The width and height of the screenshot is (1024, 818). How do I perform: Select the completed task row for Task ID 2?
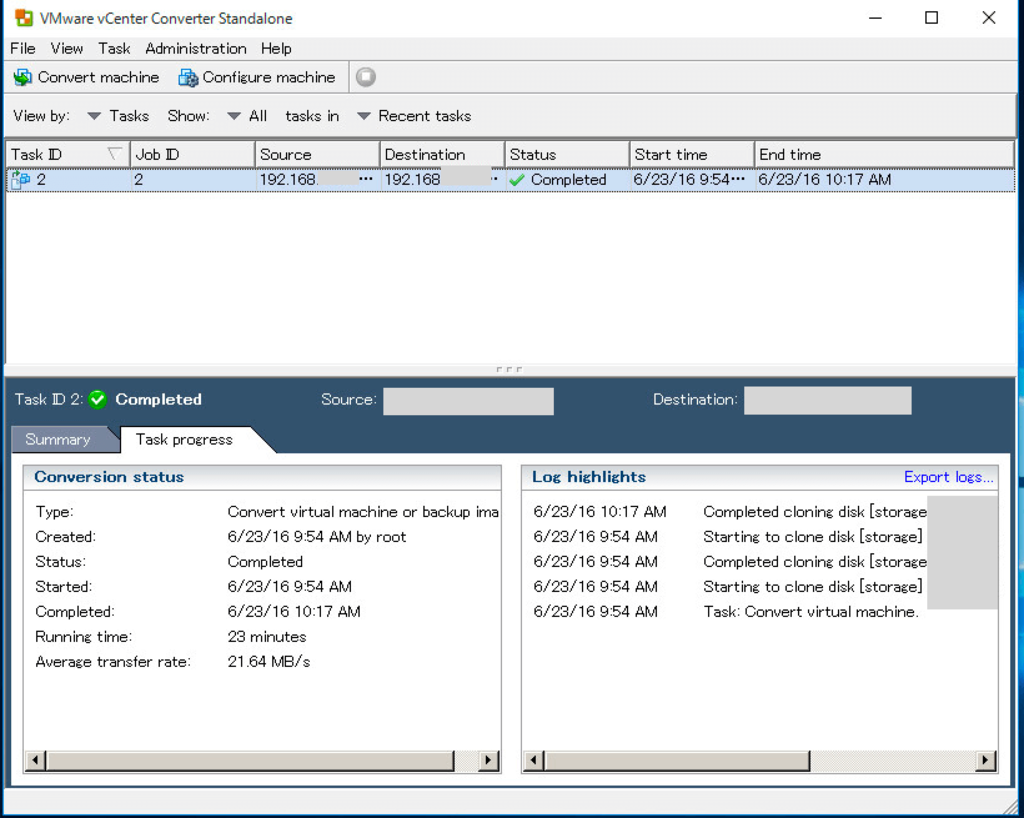coord(300,180)
